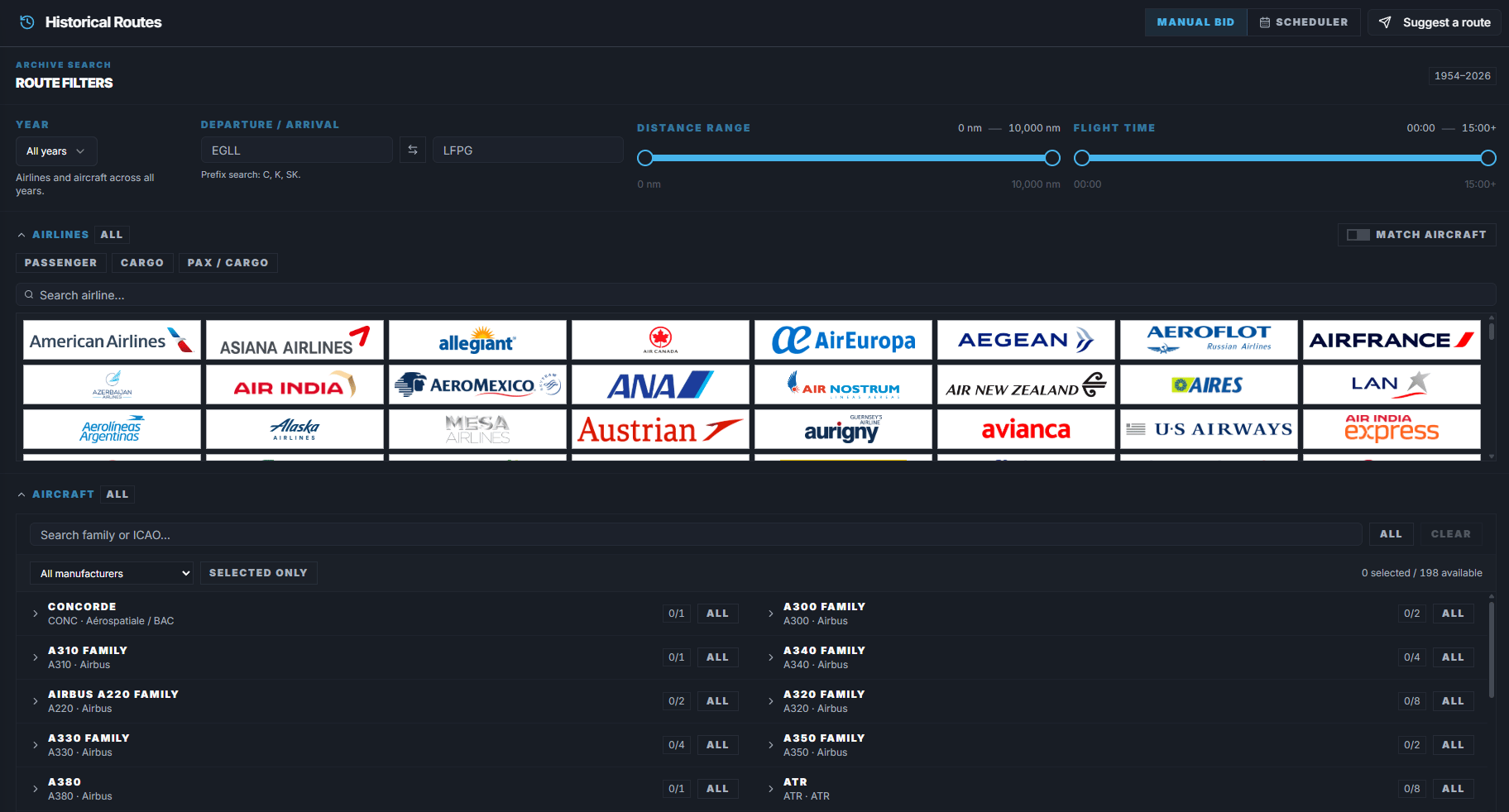Choose the LAN airline logo tile
Screen dimensions: 1509x812
(x=1392, y=385)
